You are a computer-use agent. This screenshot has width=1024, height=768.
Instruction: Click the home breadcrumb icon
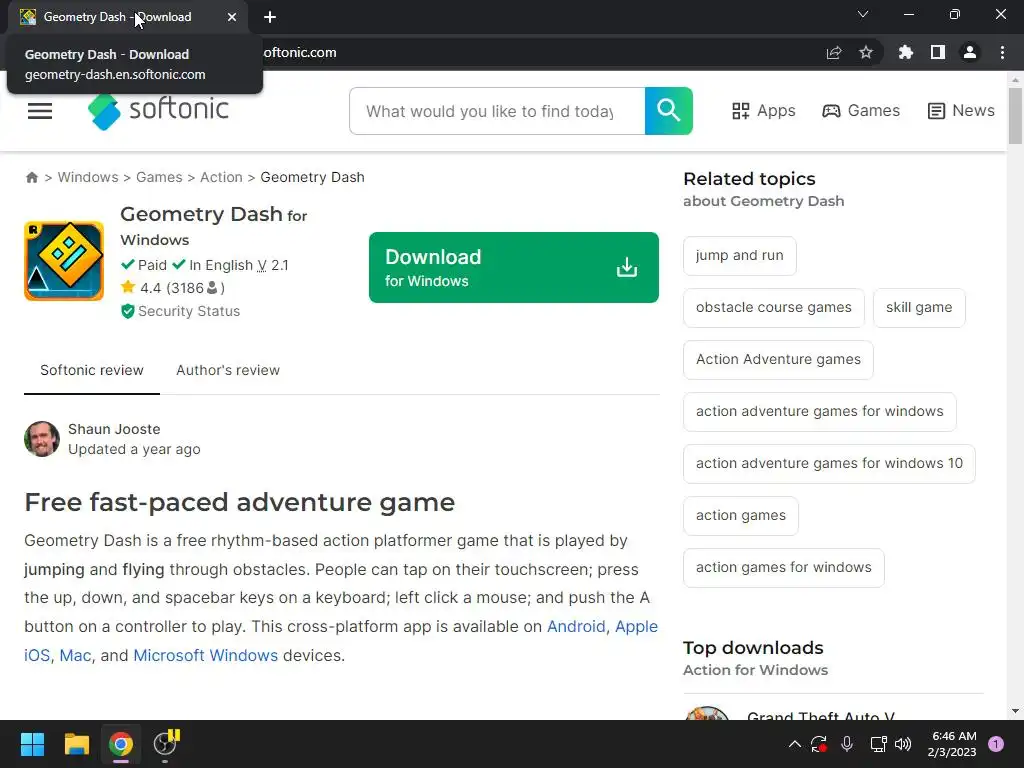(31, 177)
